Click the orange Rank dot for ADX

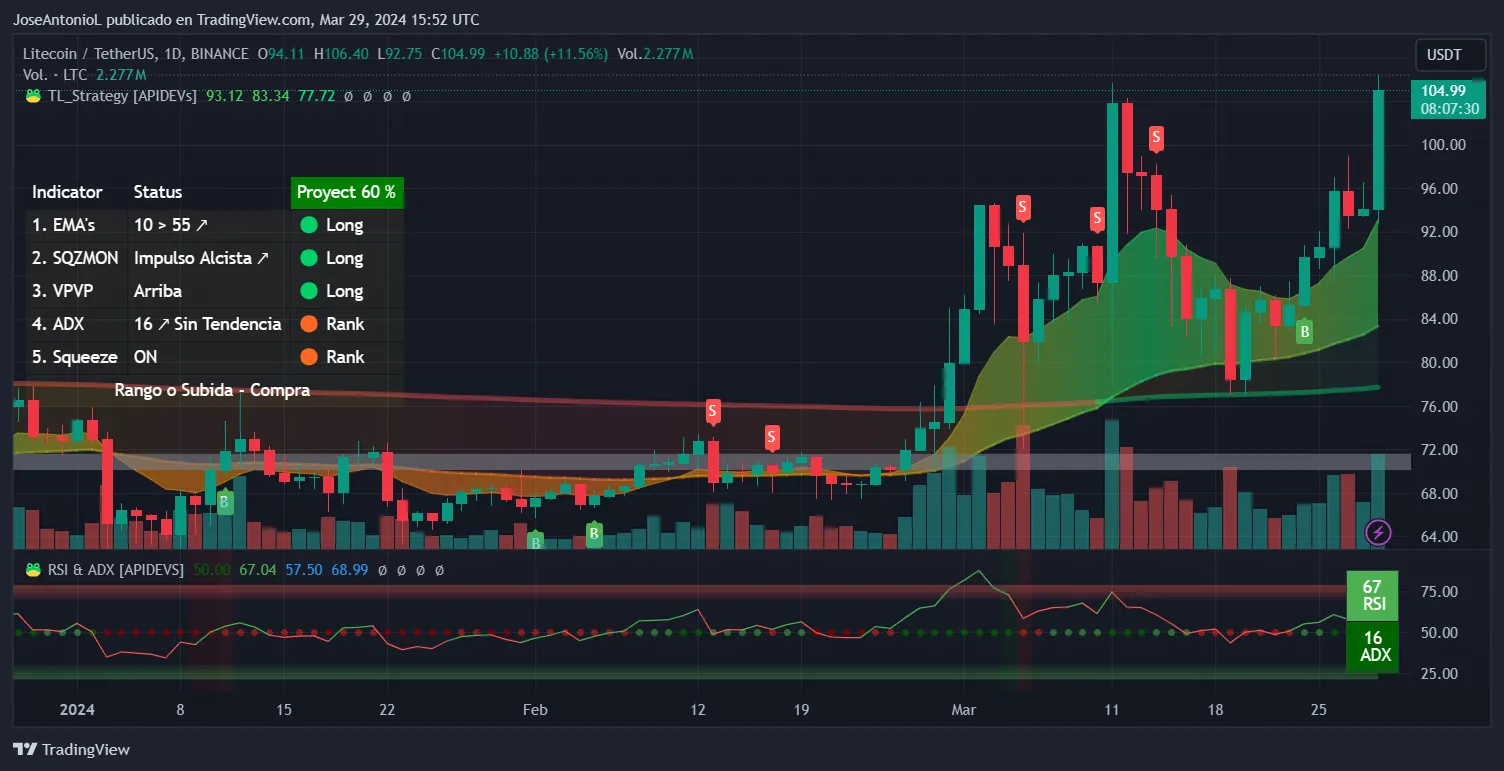[x=308, y=324]
